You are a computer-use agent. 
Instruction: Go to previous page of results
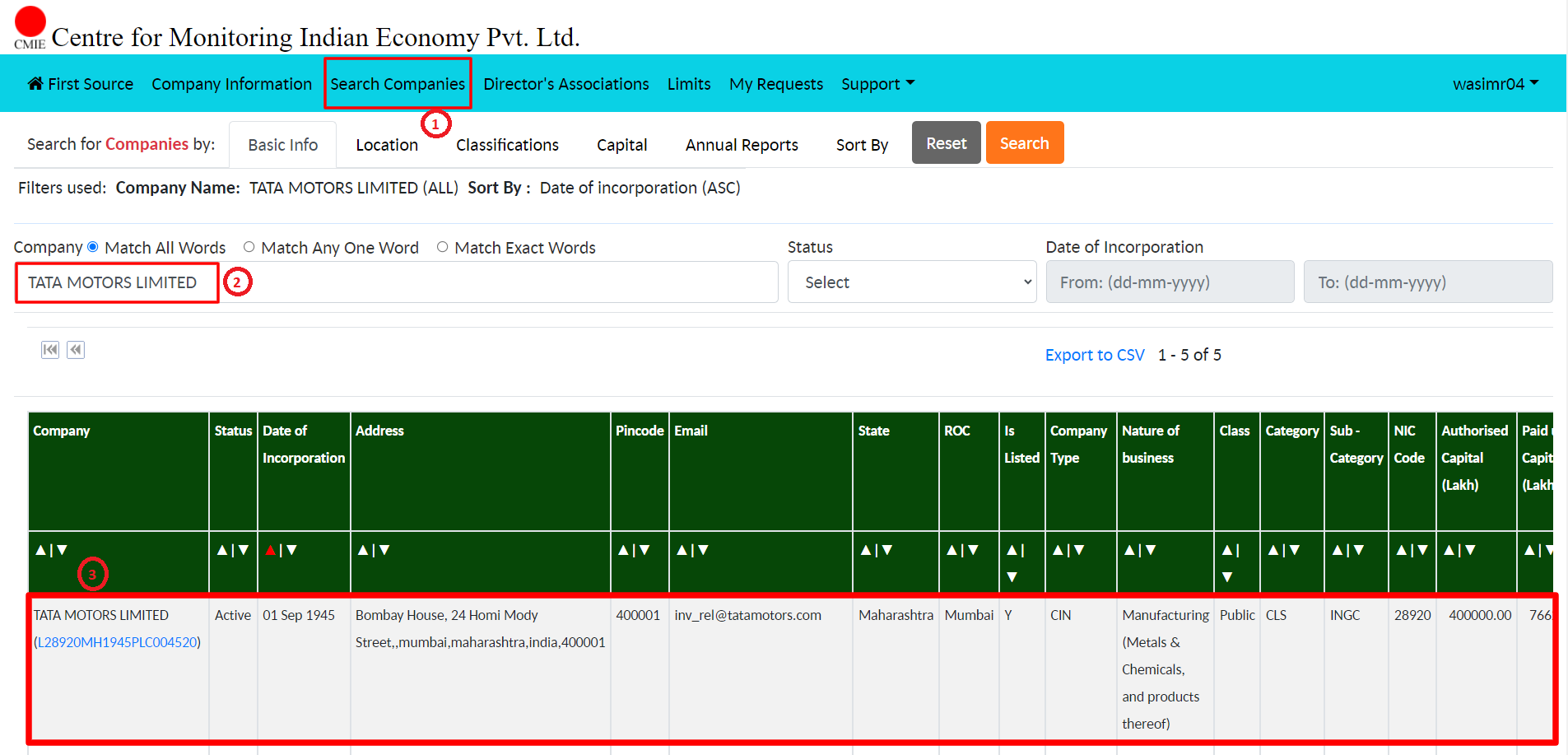coord(76,350)
